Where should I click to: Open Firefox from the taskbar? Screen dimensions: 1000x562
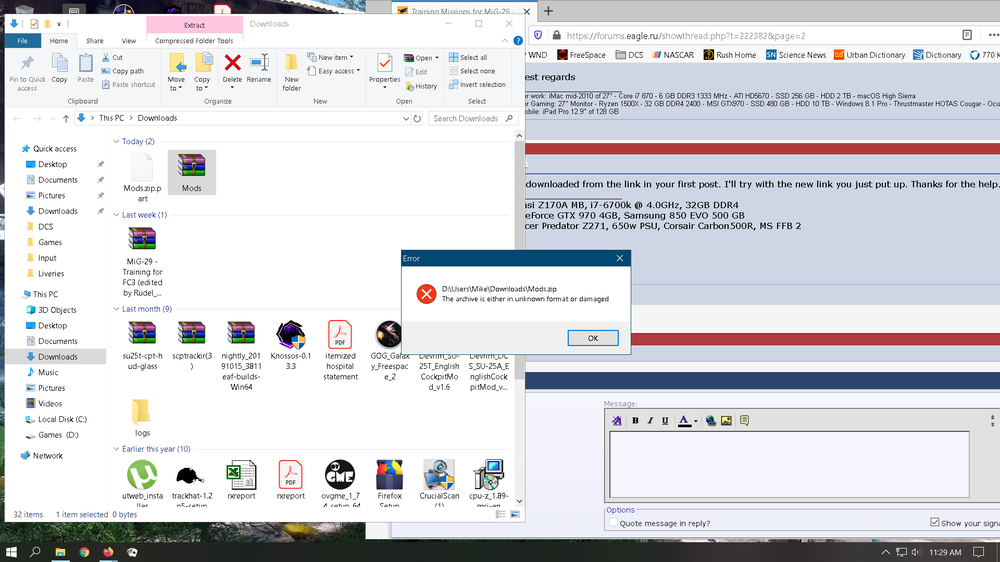coord(108,552)
